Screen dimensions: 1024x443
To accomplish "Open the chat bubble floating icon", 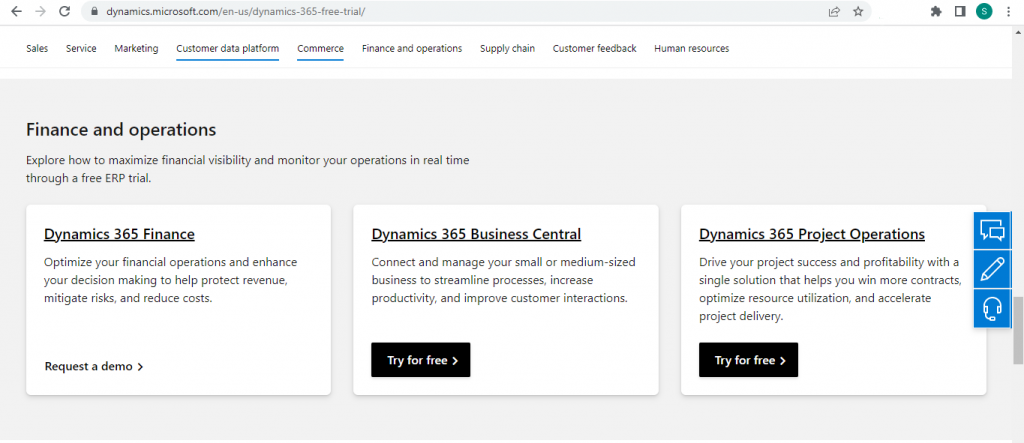I will (x=992, y=231).
